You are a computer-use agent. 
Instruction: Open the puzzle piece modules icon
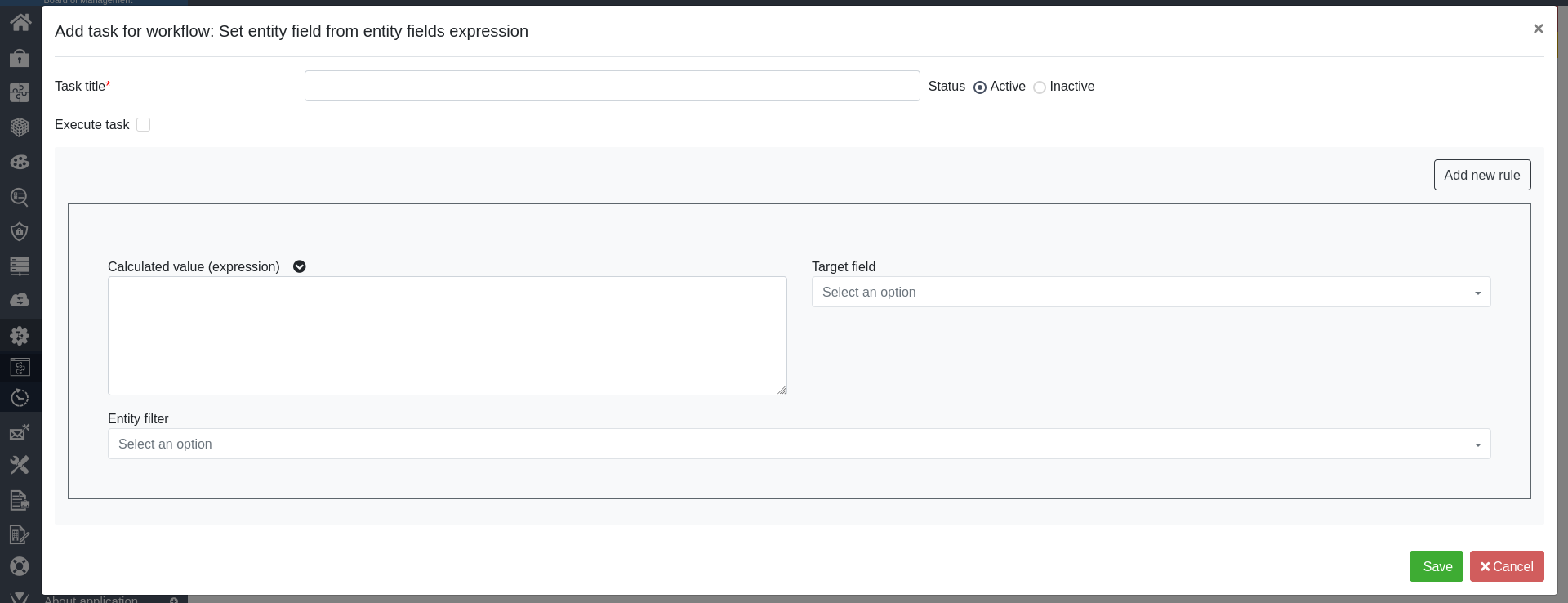pos(20,92)
